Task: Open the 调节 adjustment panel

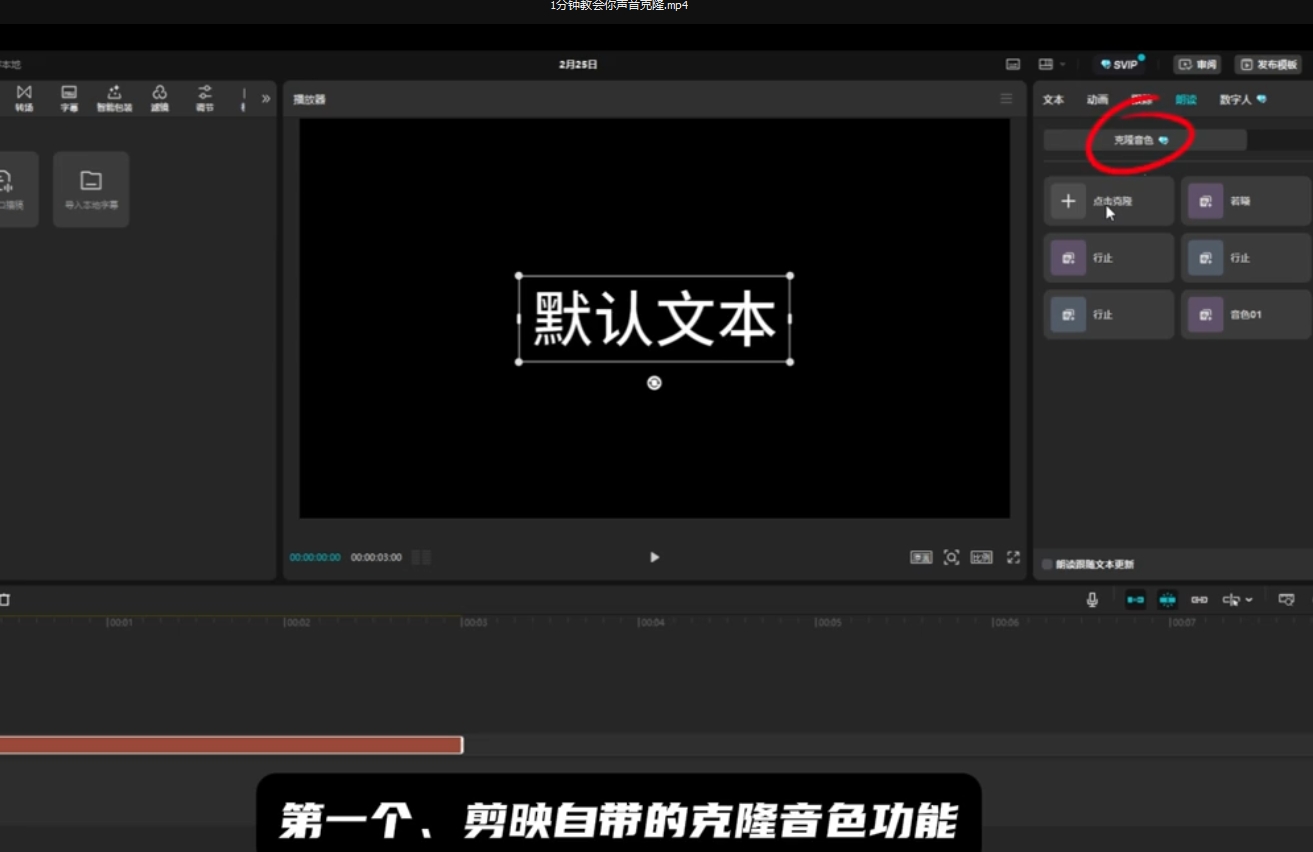Action: [205, 97]
